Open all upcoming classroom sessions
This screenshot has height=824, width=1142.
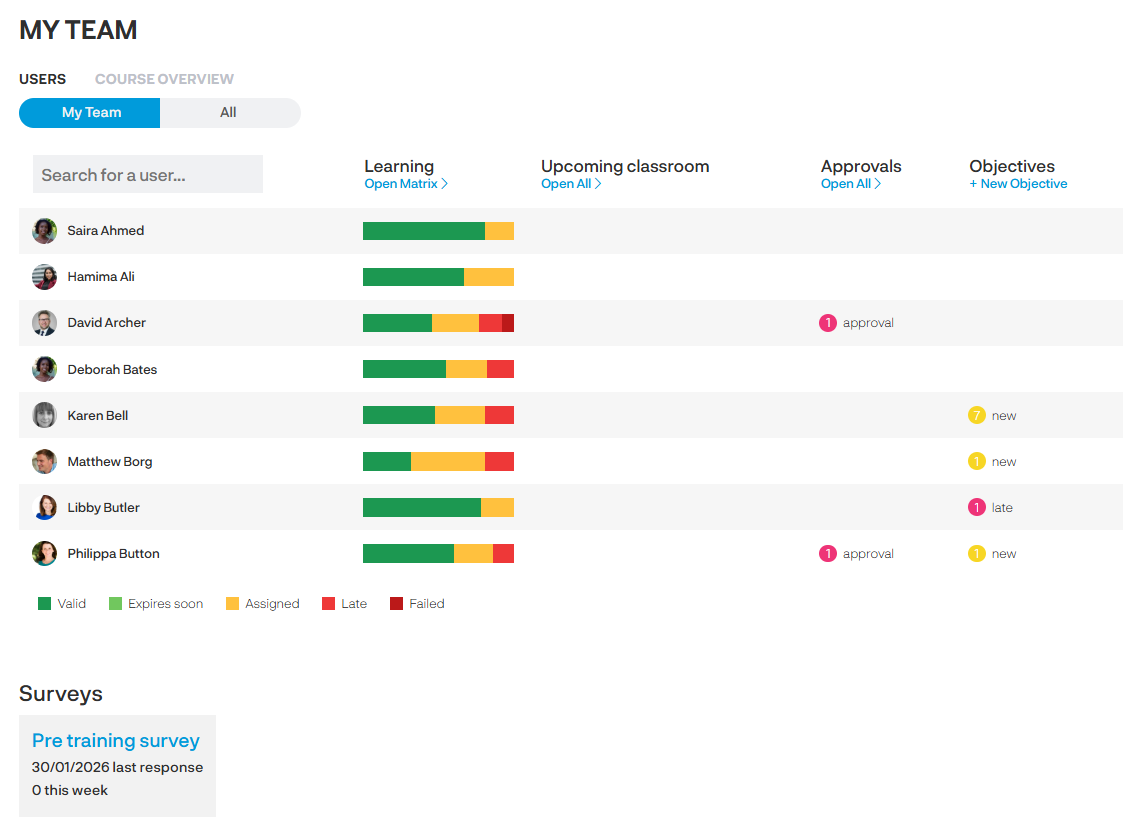tap(570, 184)
